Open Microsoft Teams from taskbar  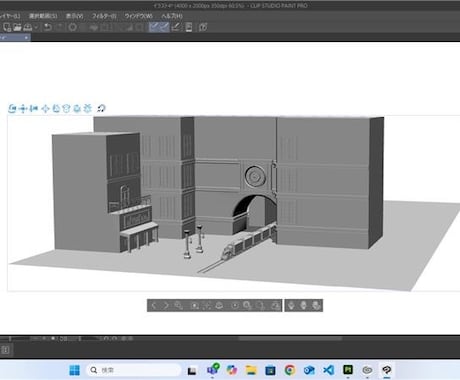click(213, 370)
